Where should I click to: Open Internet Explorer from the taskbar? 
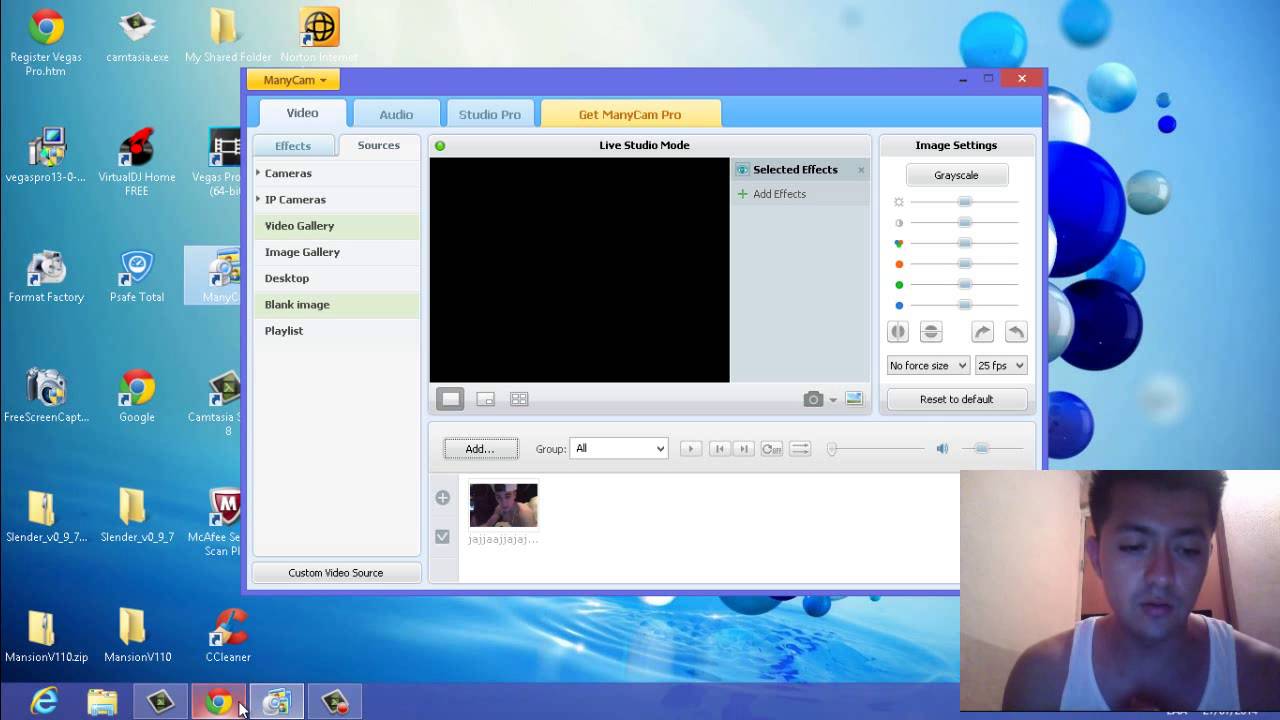[x=44, y=702]
